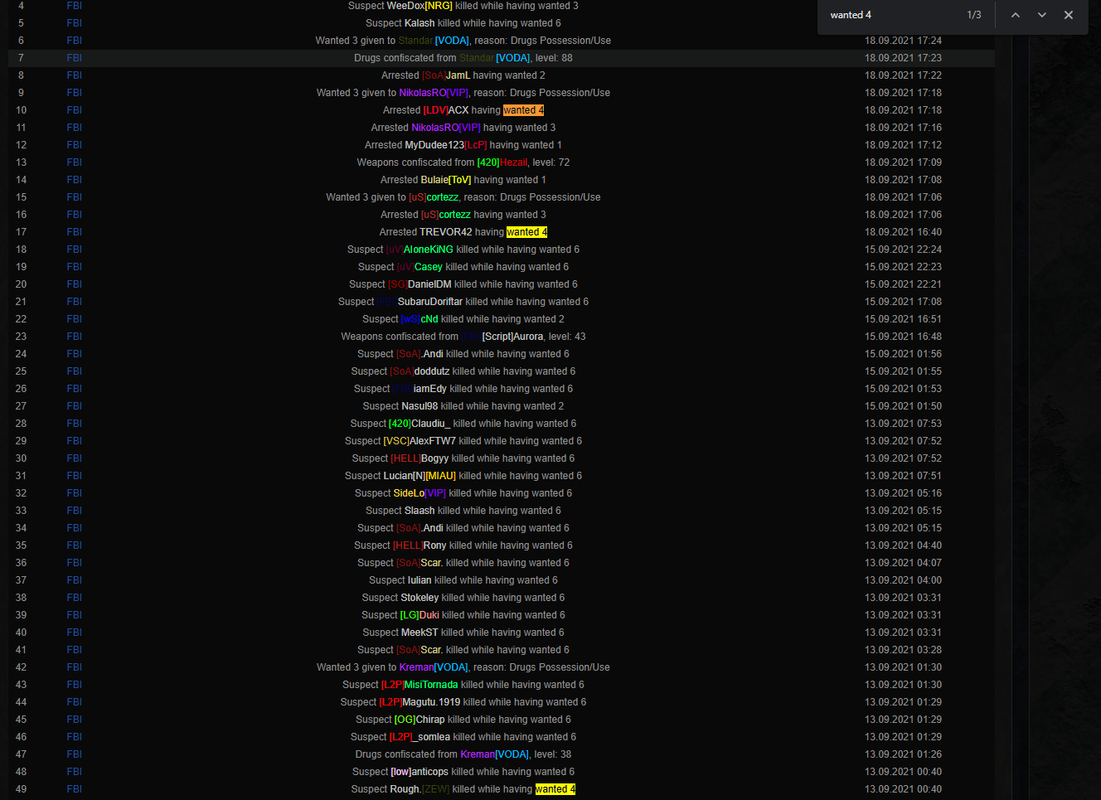Open FBI link in row 4
This screenshot has width=1101, height=800.
point(74,6)
